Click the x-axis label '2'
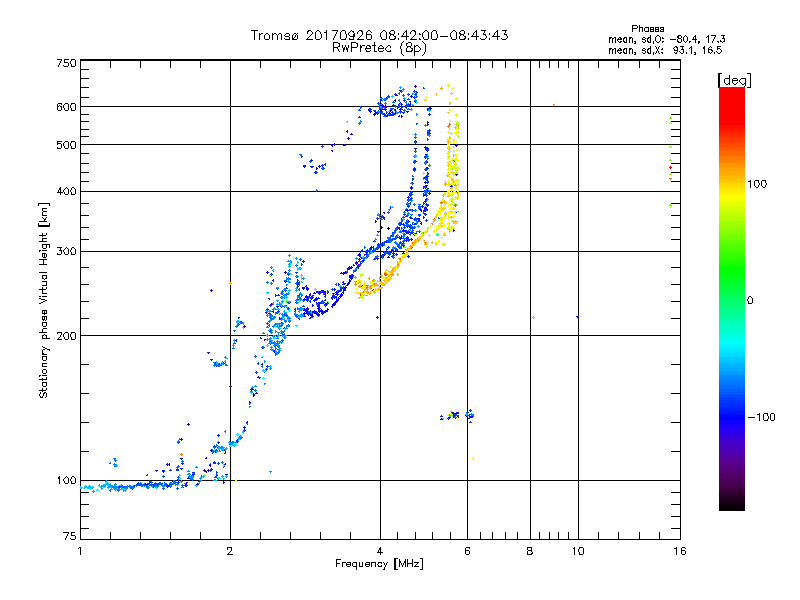The width and height of the screenshot is (800, 600). tap(230, 551)
